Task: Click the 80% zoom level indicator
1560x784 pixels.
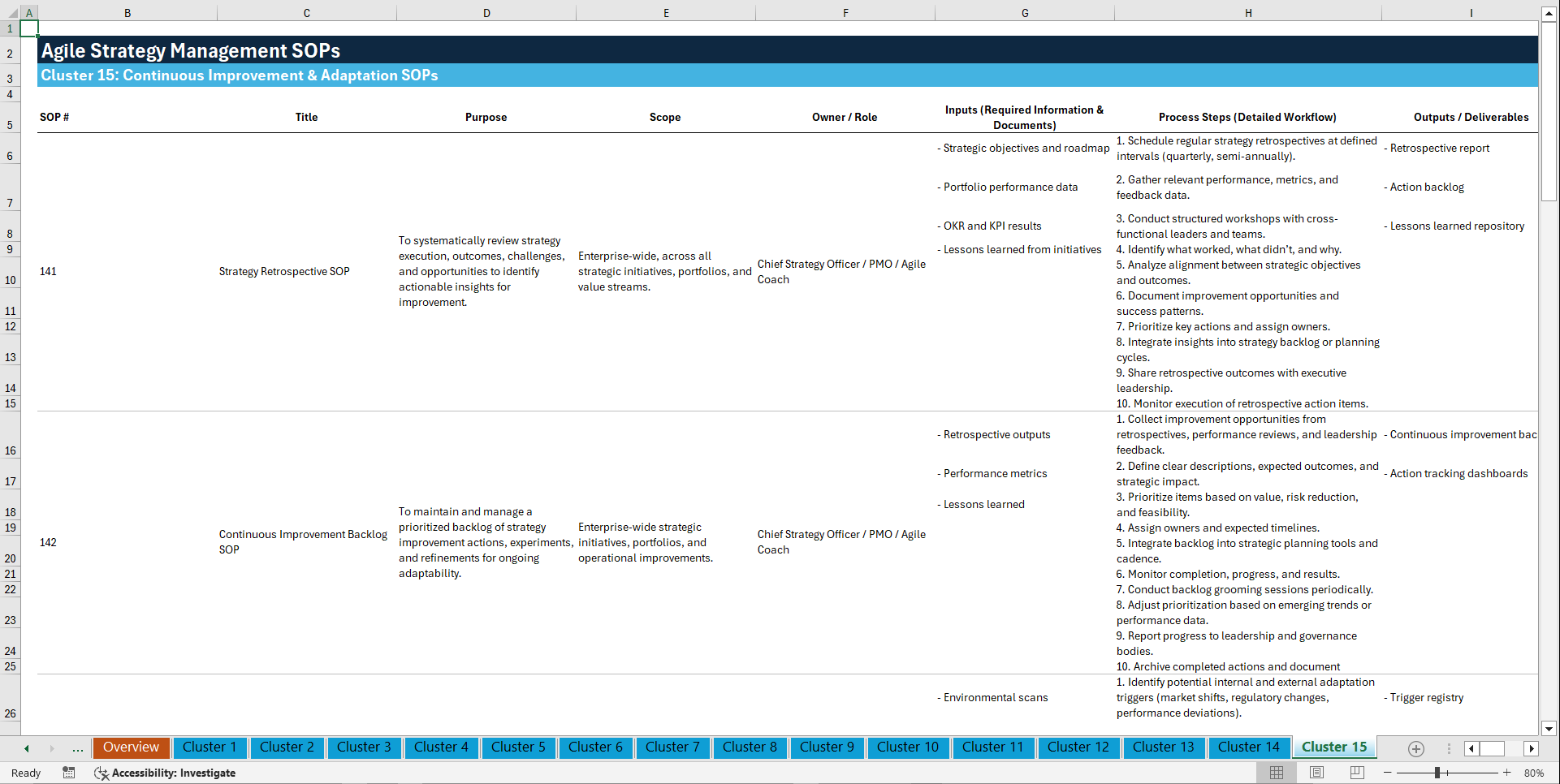Action: 1535,773
